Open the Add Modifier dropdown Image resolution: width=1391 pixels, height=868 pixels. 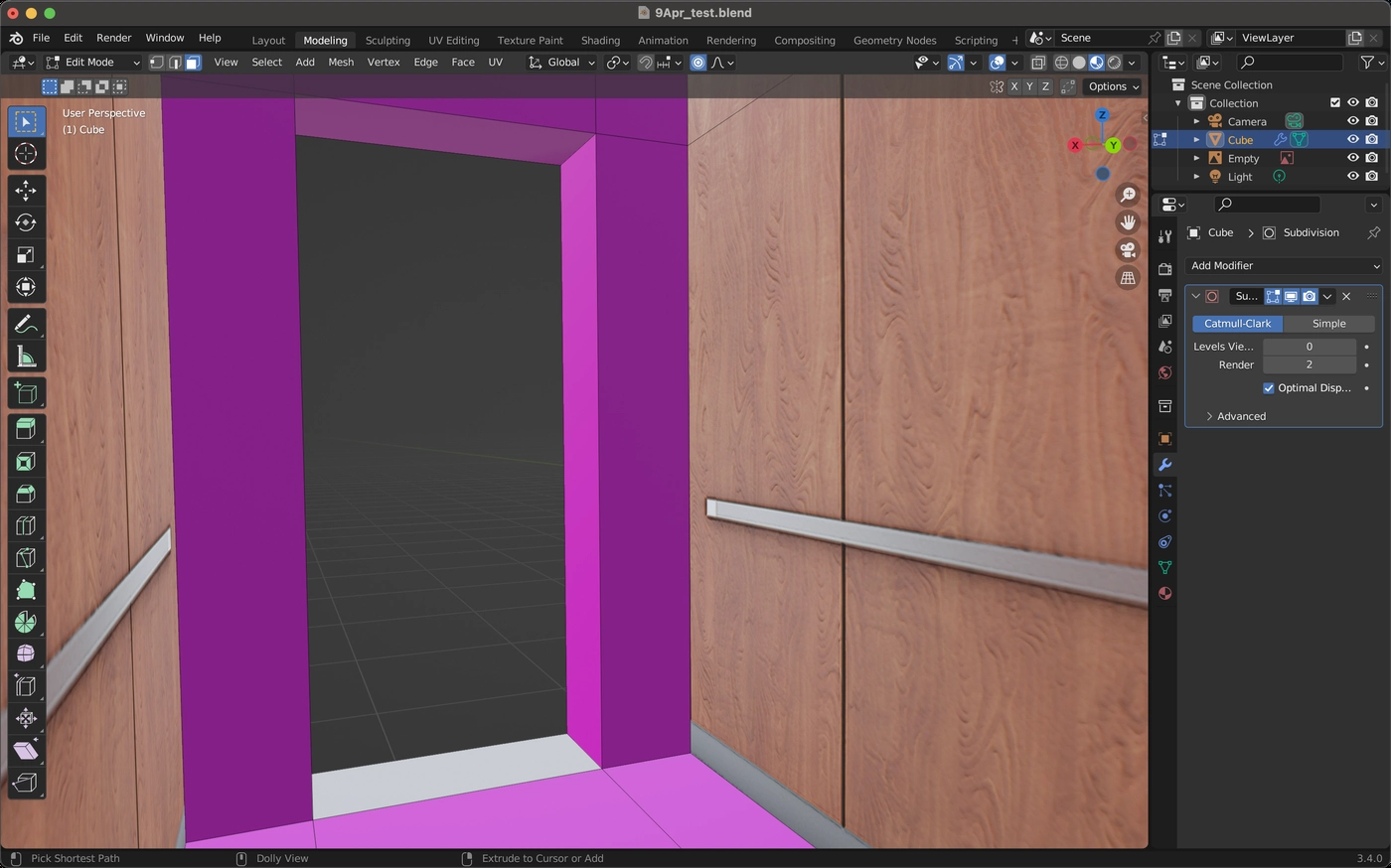coord(1284,266)
